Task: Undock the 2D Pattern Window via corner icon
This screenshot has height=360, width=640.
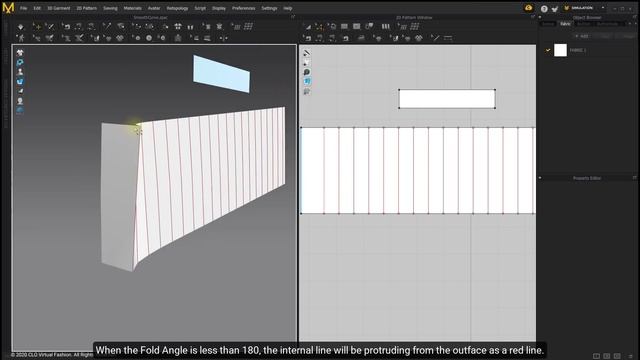Action: click(533, 17)
